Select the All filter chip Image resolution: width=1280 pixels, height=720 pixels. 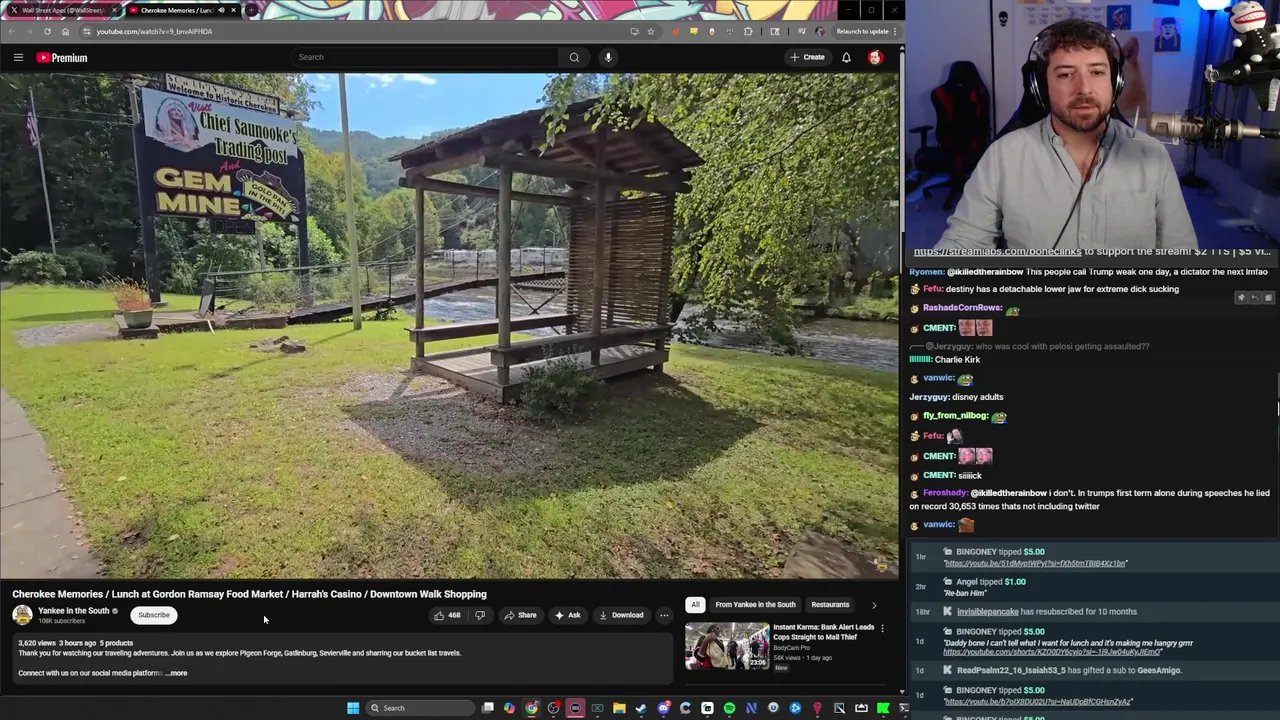coord(695,604)
